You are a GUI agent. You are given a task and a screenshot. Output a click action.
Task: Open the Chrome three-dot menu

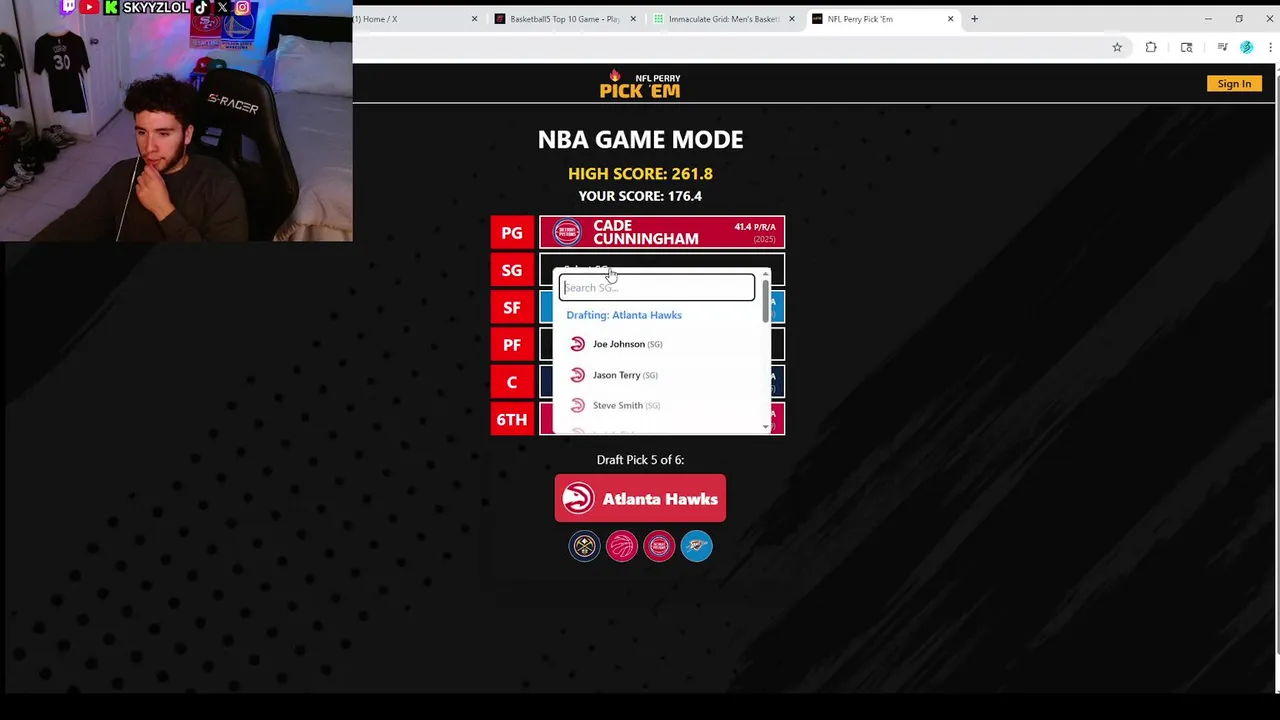(x=1270, y=47)
